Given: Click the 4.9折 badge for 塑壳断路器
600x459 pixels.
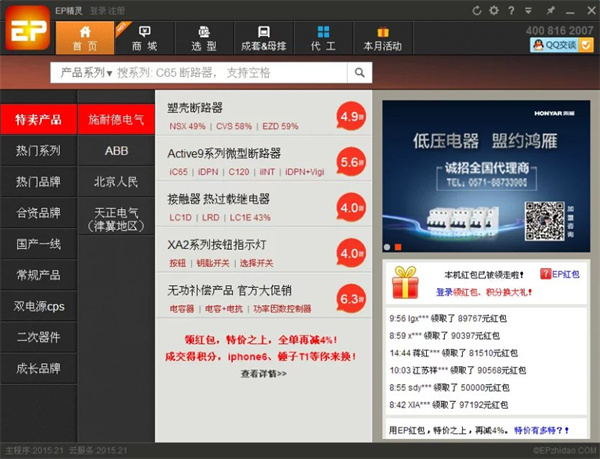Looking at the screenshot, I should point(351,116).
